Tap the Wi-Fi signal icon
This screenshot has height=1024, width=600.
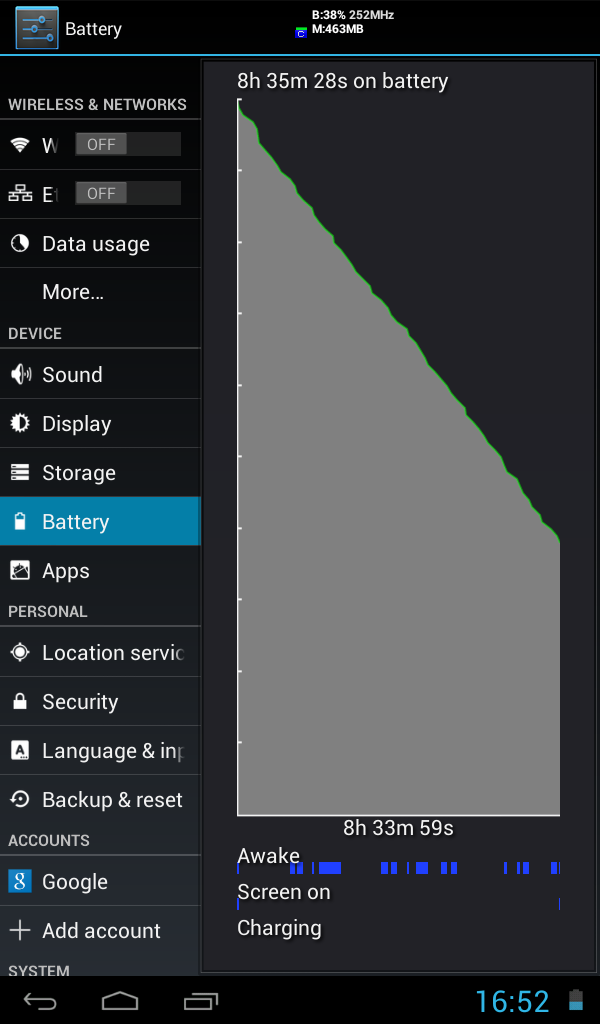[x=20, y=144]
